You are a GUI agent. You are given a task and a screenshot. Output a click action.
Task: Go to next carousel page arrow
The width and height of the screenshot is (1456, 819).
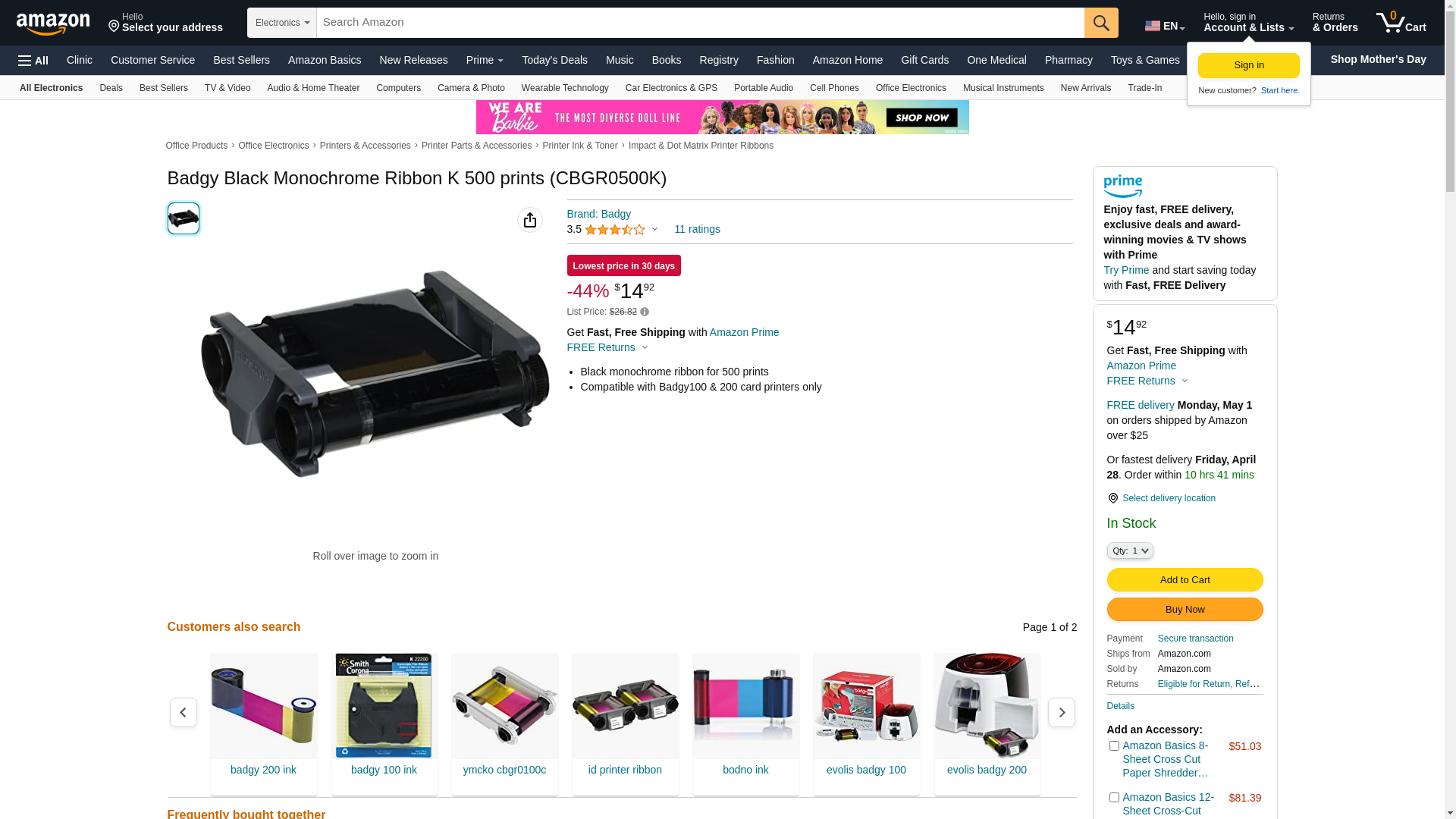[1061, 712]
